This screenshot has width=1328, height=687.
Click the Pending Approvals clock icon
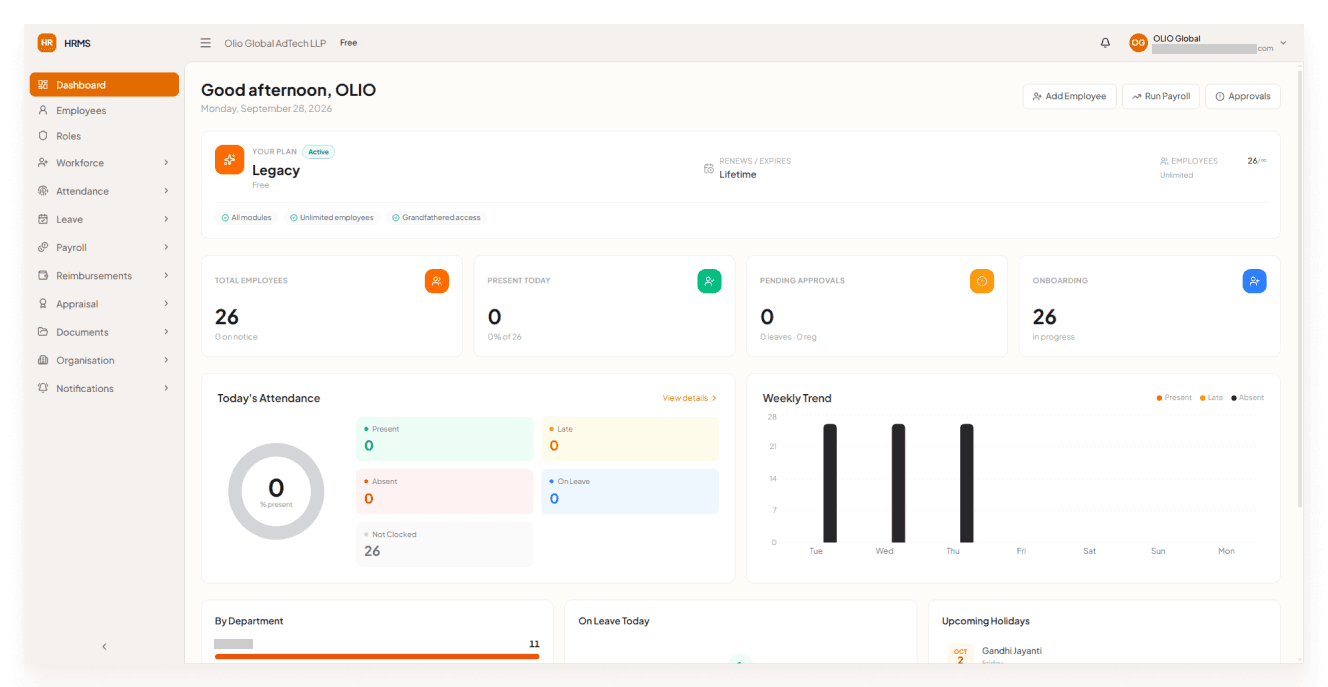click(982, 282)
